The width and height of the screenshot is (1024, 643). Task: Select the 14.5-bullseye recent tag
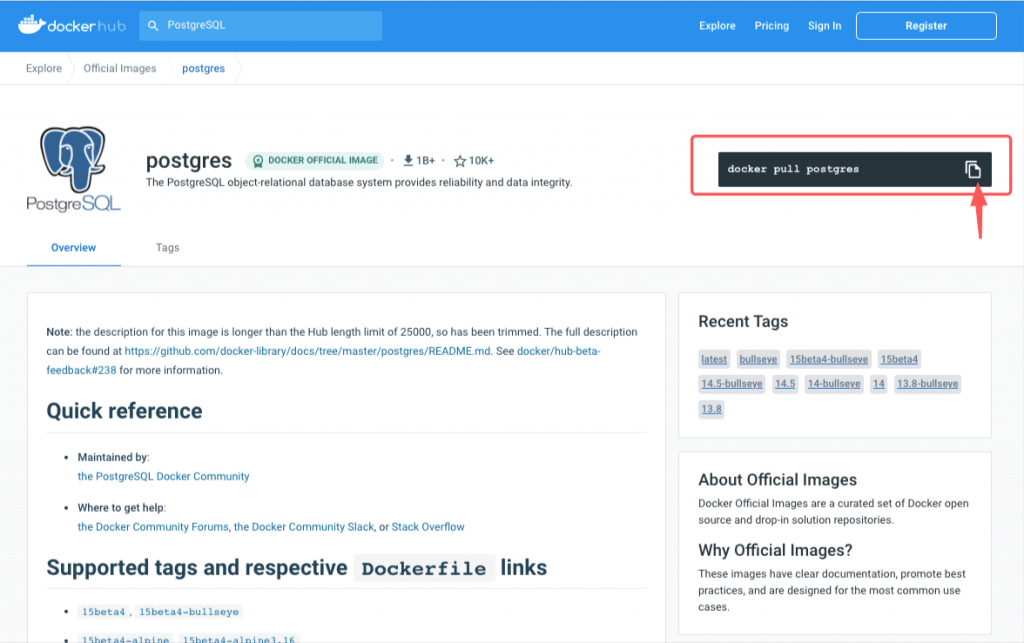click(x=732, y=384)
